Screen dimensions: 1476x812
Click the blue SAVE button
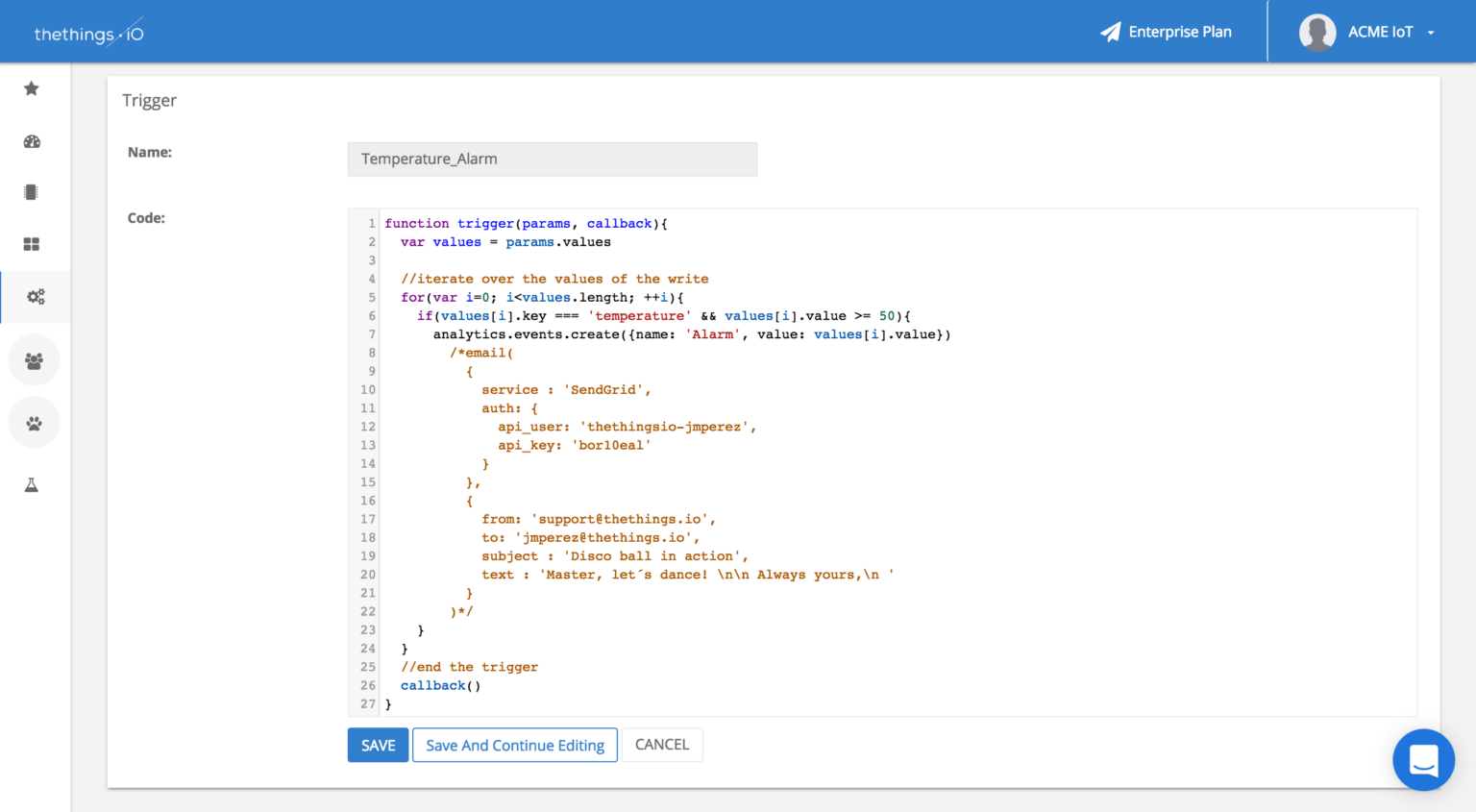pos(379,746)
